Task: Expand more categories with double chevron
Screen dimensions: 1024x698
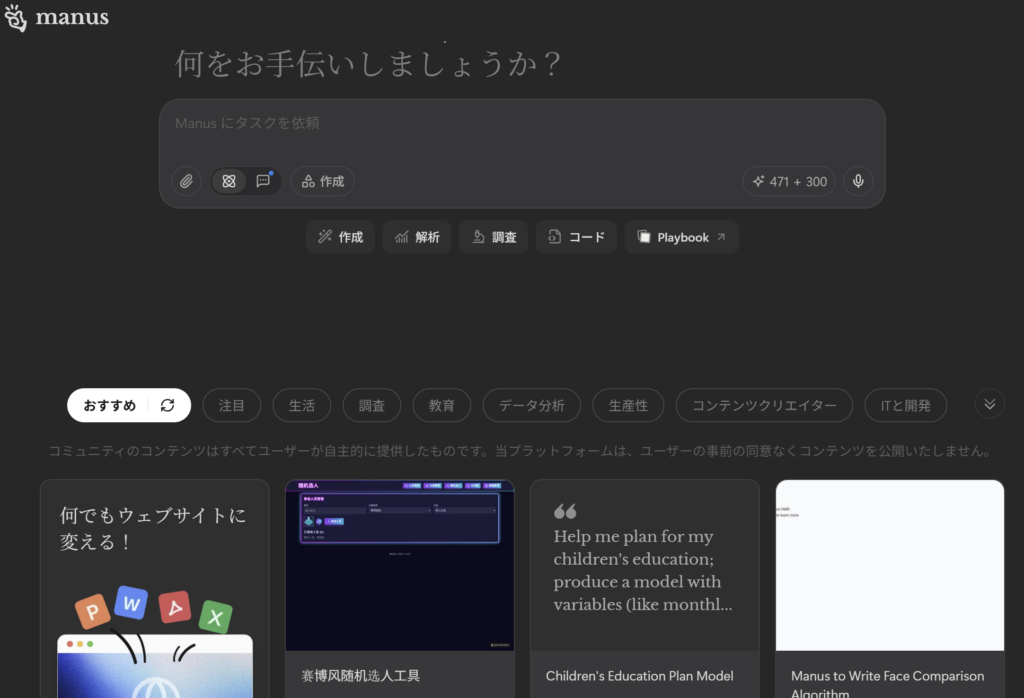Action: pos(990,404)
